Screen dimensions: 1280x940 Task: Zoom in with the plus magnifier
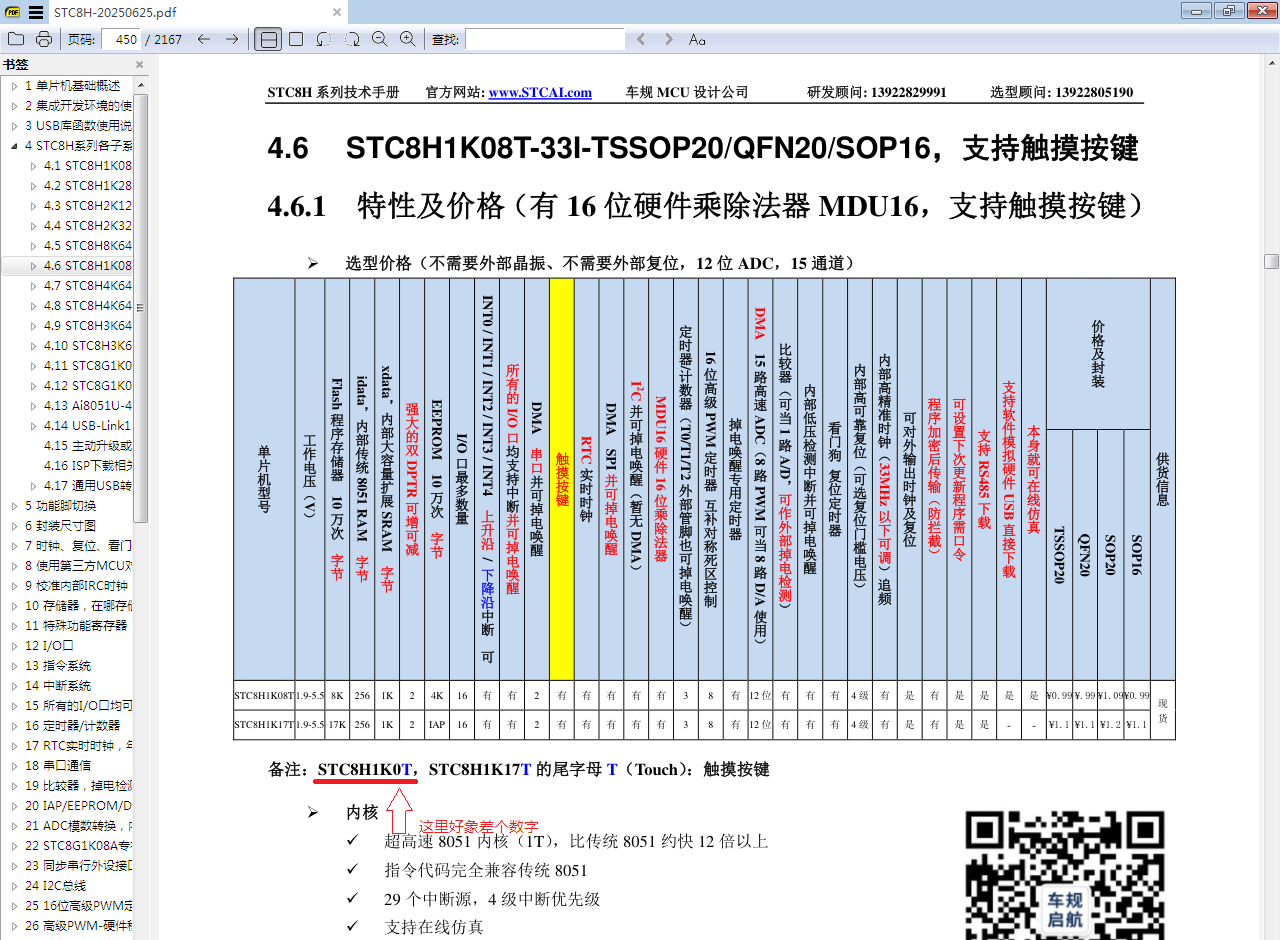pos(408,39)
